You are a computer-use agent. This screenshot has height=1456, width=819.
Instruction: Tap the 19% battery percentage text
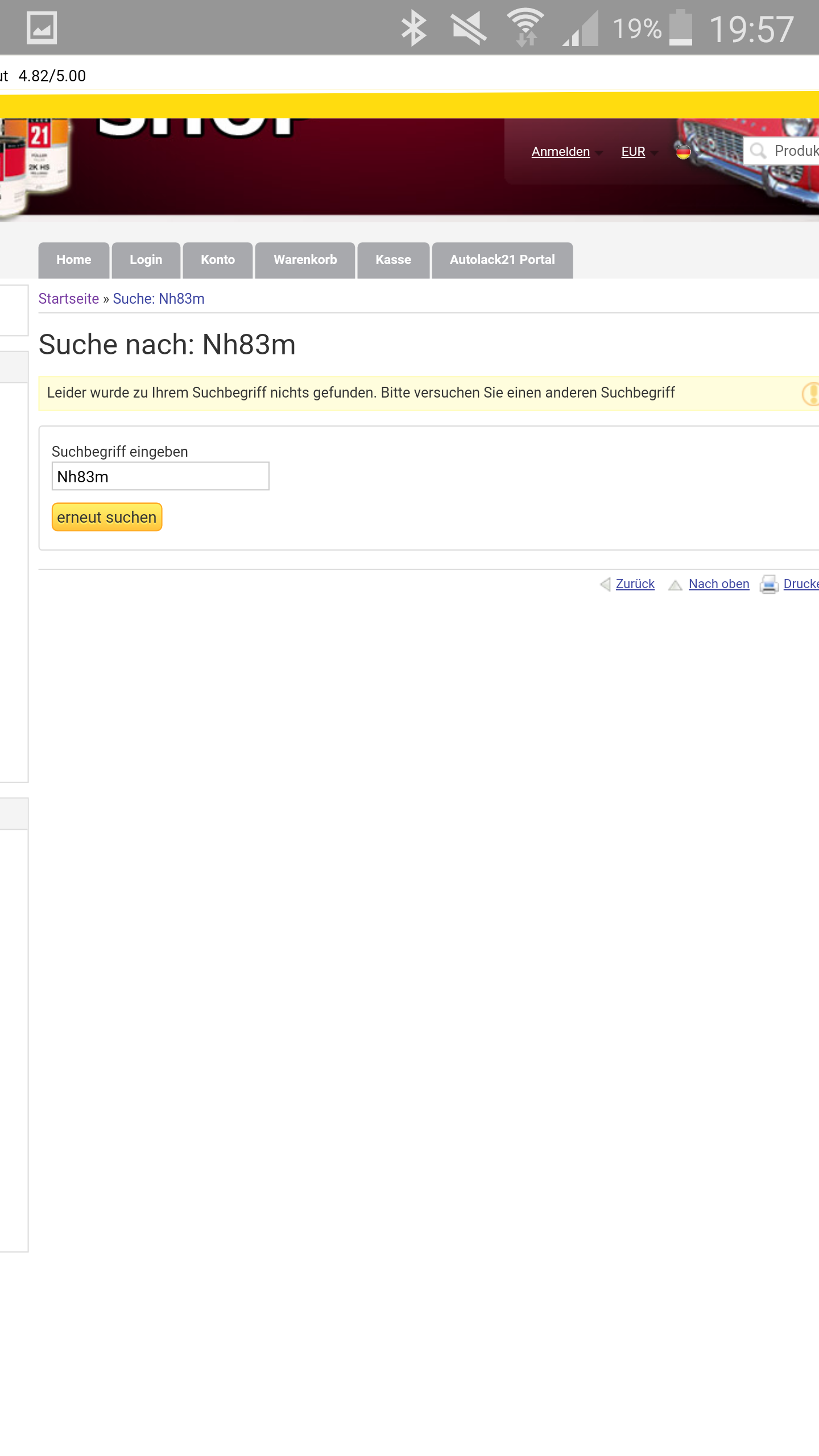coord(637,28)
